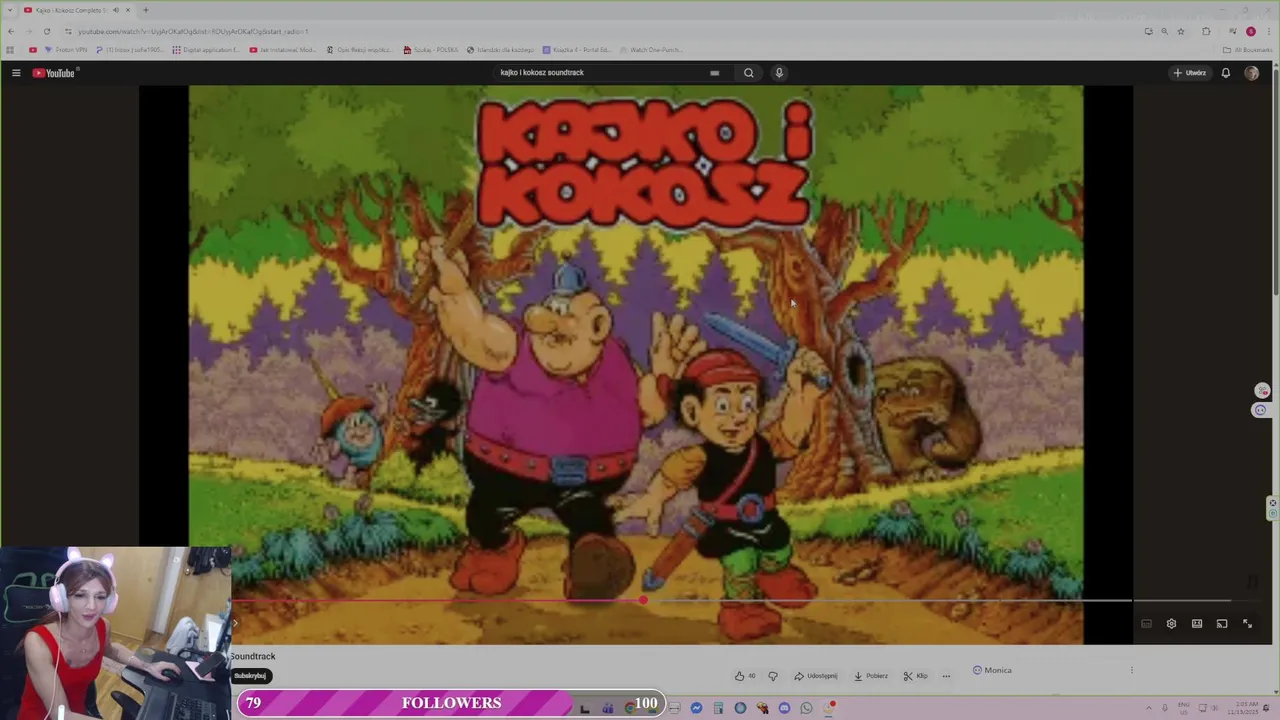
Task: Share the video via Udostępnij
Action: [816, 676]
